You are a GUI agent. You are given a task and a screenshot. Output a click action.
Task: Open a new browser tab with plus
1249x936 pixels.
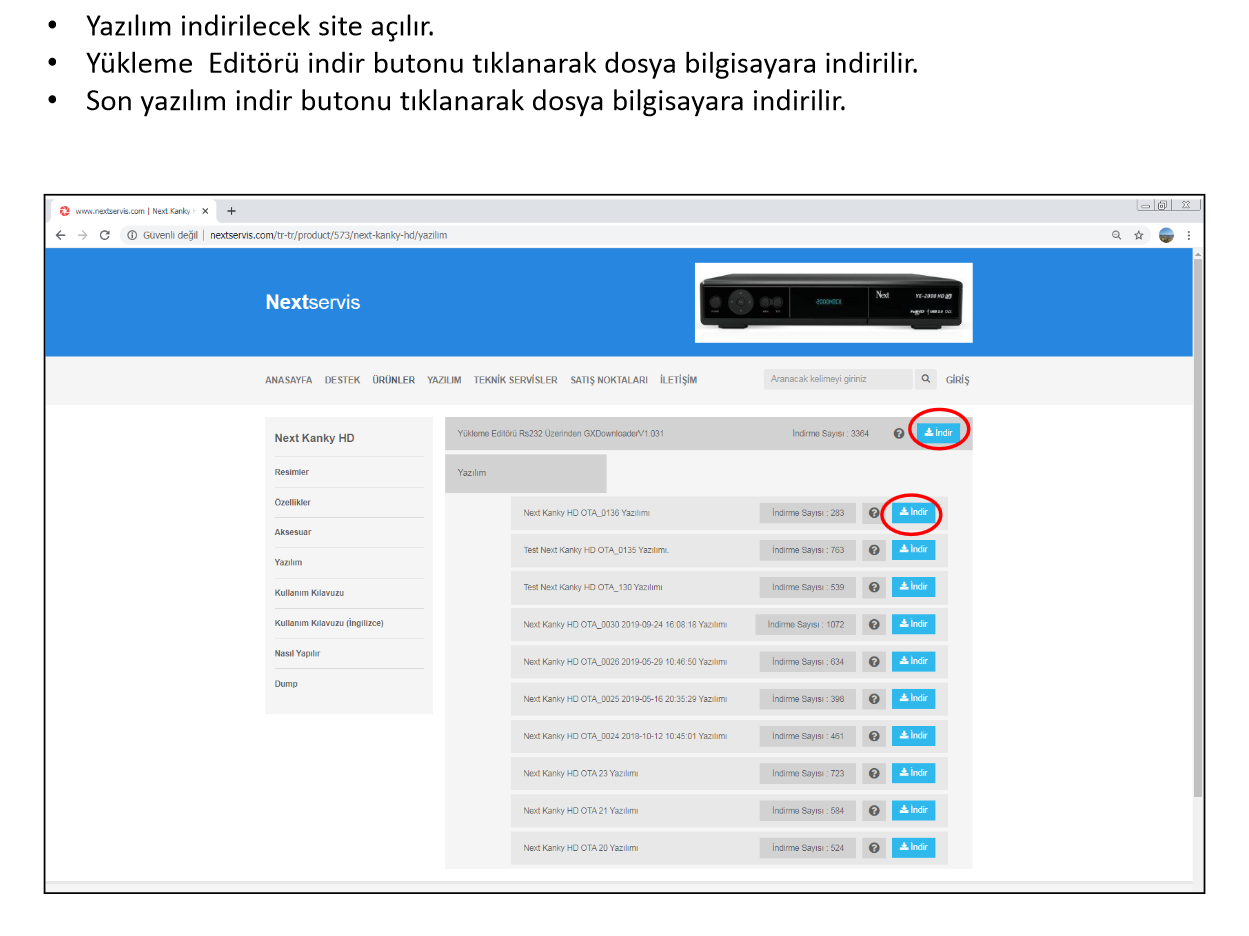(x=232, y=211)
